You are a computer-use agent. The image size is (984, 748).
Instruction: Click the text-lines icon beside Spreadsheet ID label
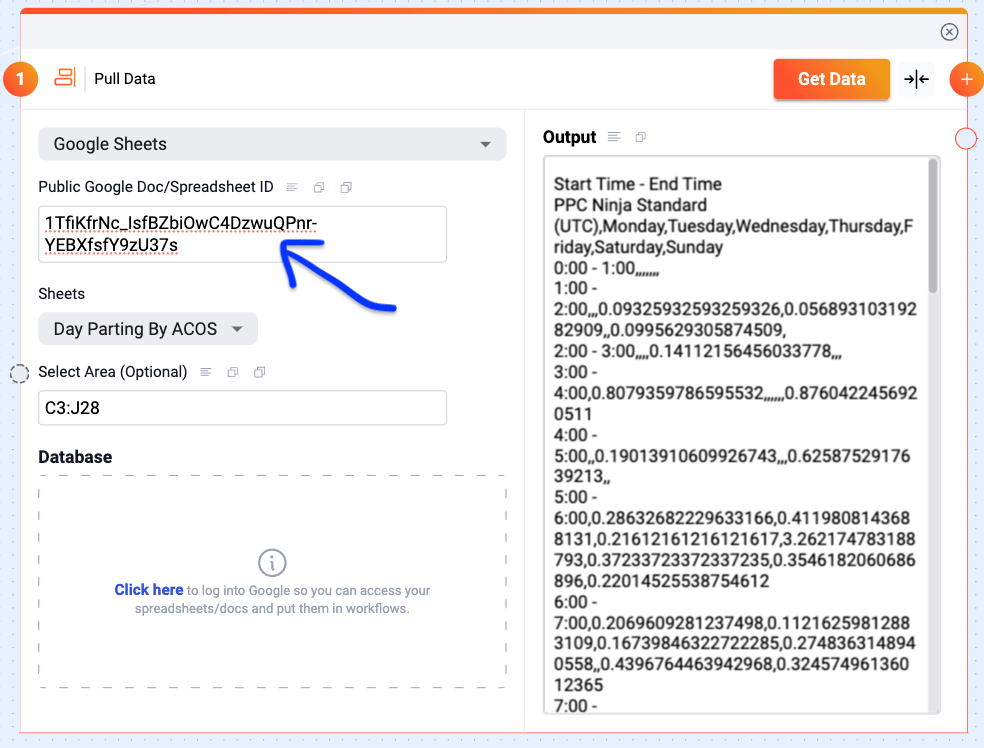[x=292, y=187]
